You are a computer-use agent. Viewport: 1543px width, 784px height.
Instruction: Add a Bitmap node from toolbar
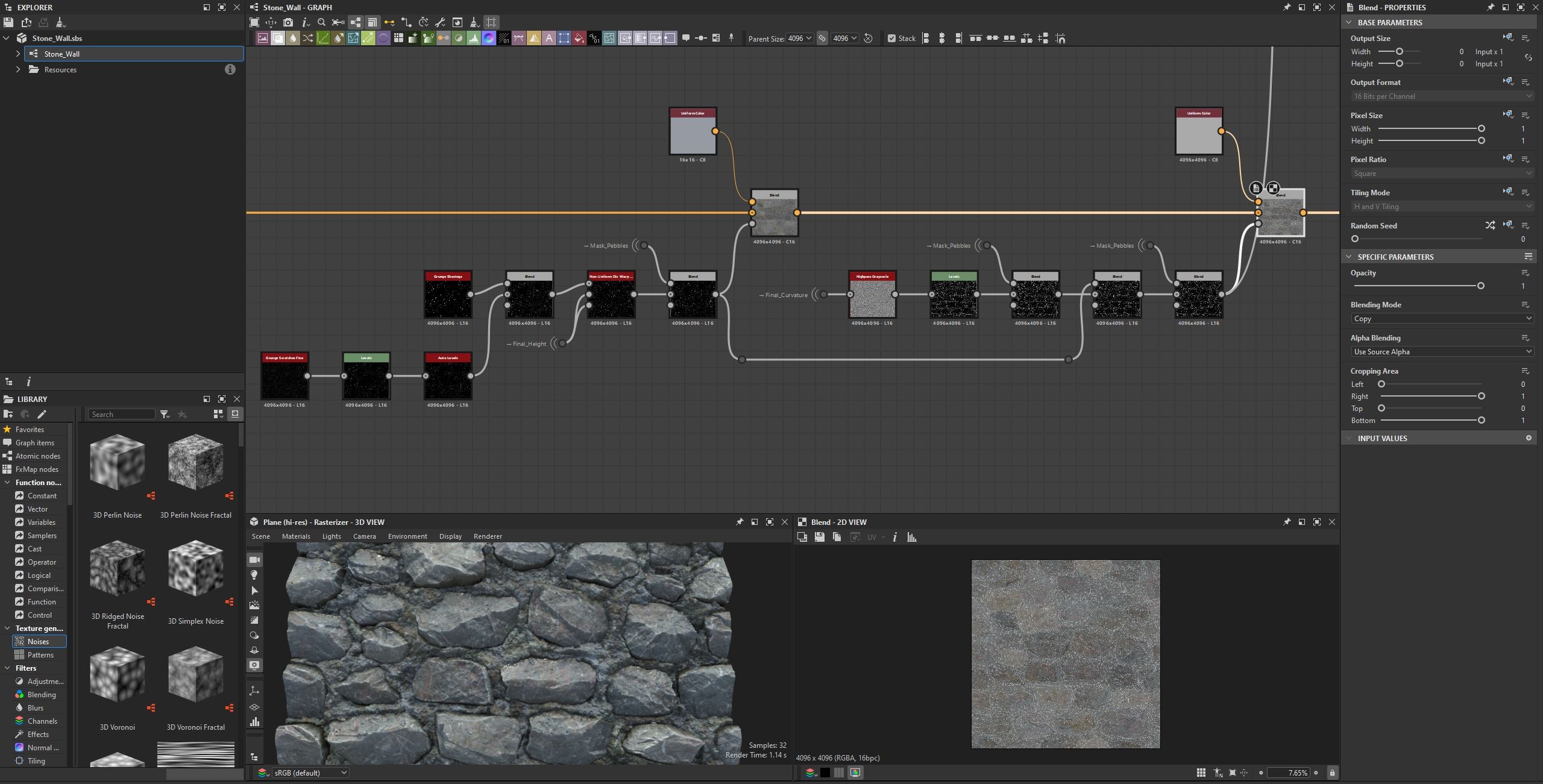pos(263,39)
